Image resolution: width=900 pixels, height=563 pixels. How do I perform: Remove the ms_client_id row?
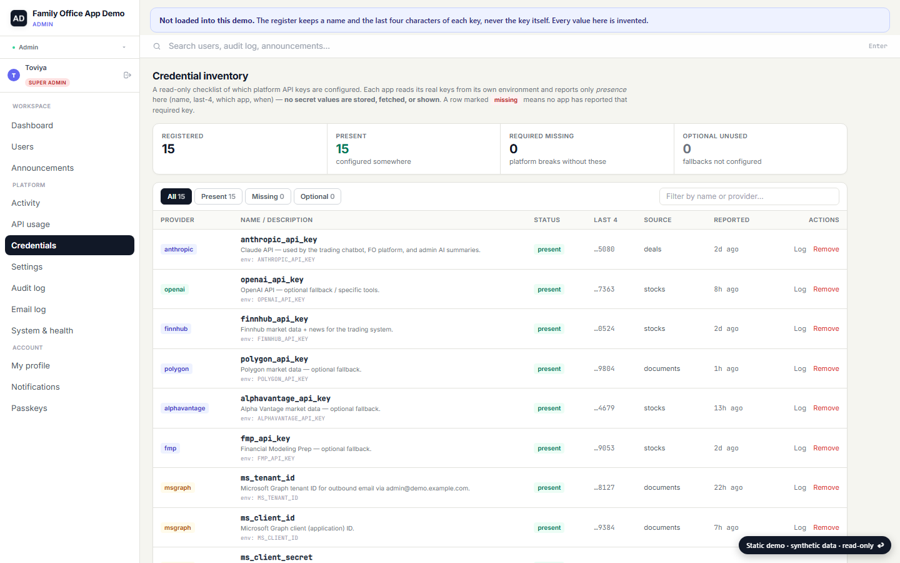[x=826, y=527]
